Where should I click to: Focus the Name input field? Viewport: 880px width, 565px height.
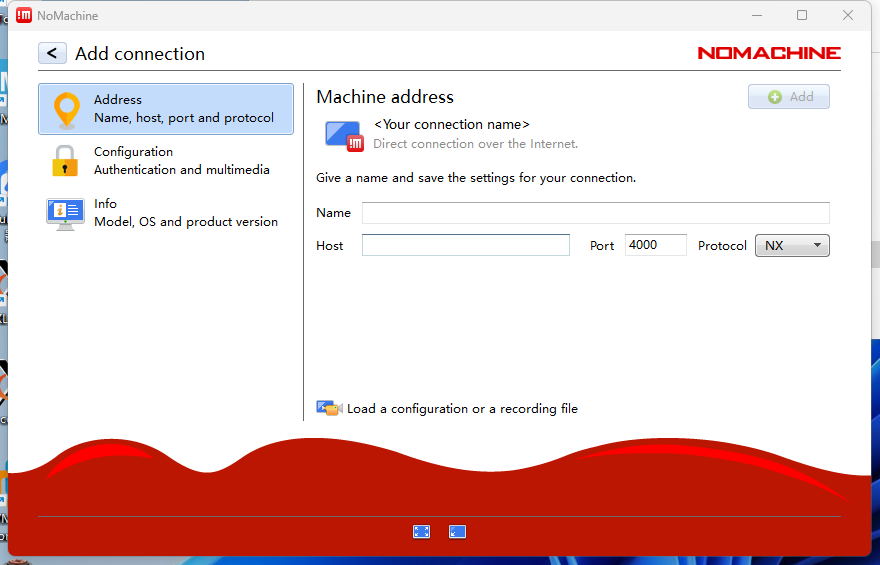(x=595, y=213)
